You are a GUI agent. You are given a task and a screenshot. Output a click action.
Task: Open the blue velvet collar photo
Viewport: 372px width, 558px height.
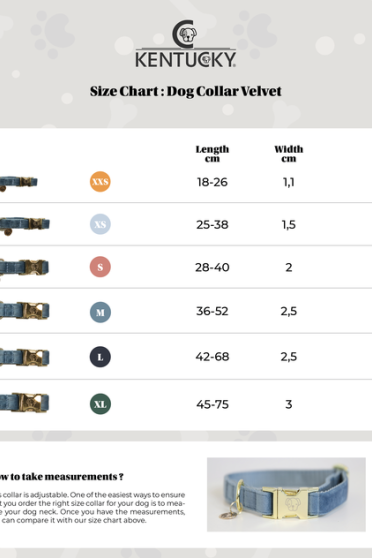pyautogui.click(x=286, y=494)
